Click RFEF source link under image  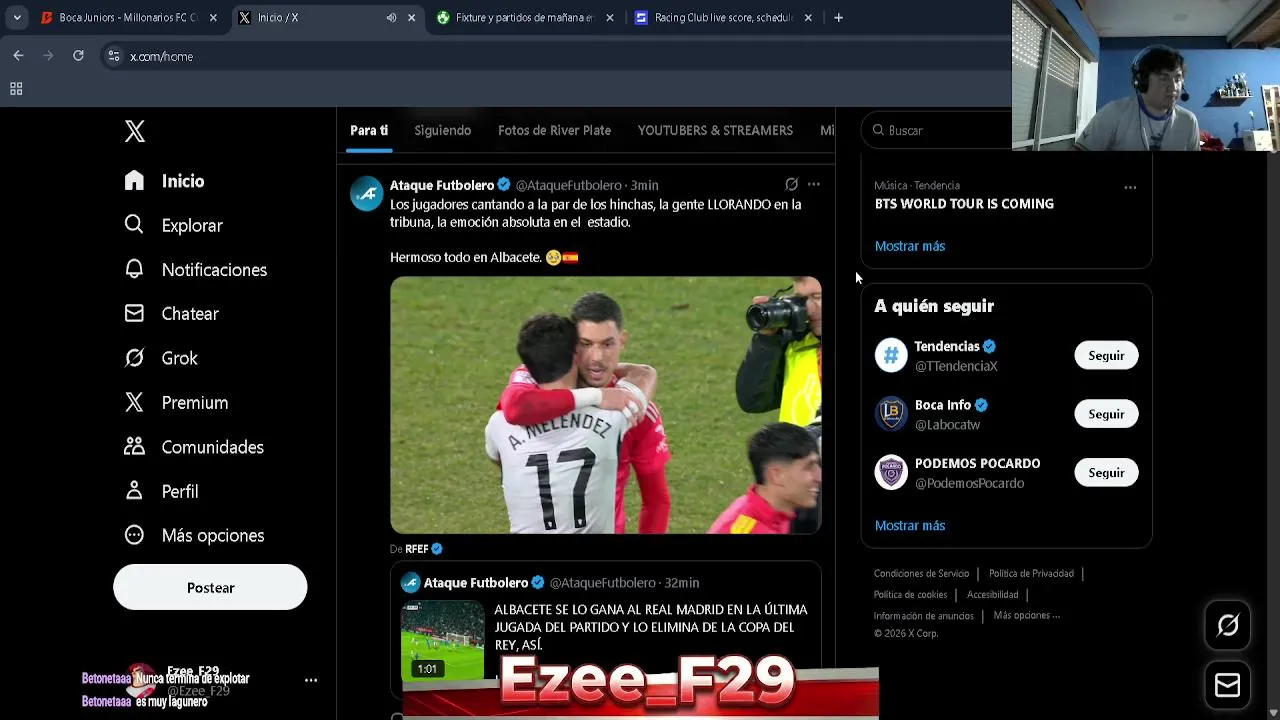417,549
